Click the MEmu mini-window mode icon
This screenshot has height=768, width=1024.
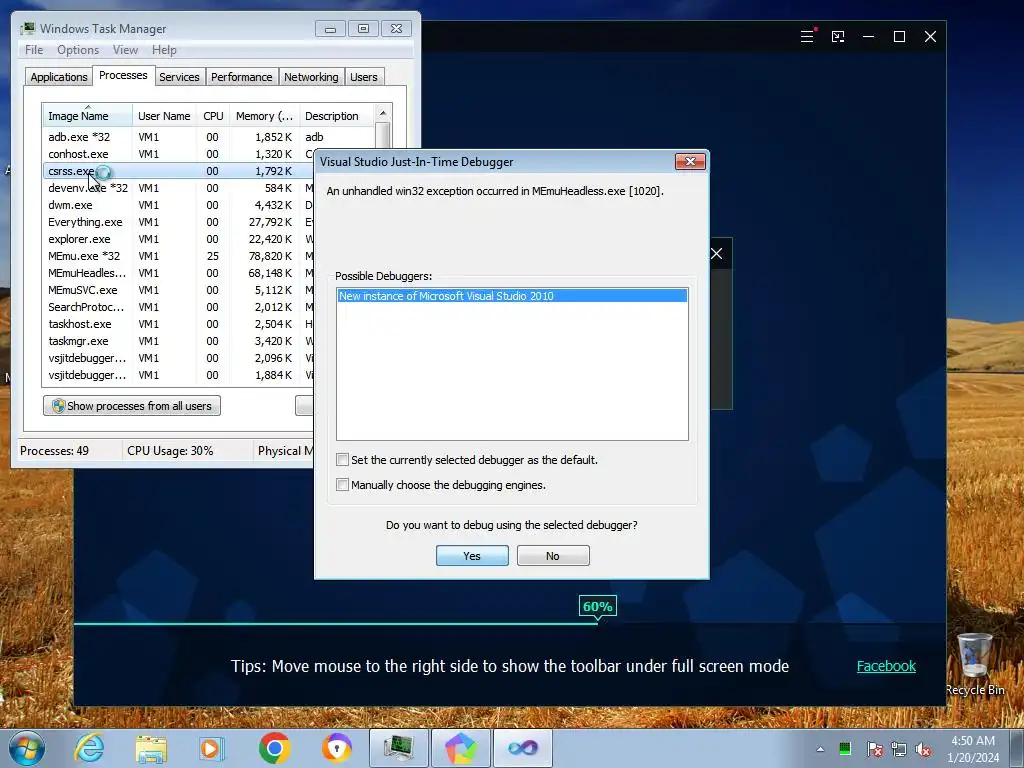(x=838, y=37)
